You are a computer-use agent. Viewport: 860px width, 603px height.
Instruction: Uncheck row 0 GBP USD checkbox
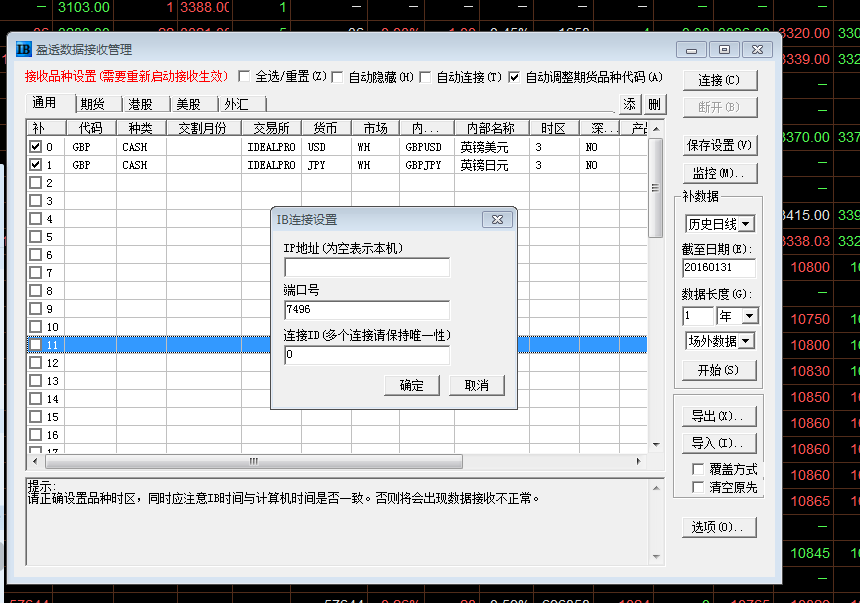pyautogui.click(x=36, y=147)
